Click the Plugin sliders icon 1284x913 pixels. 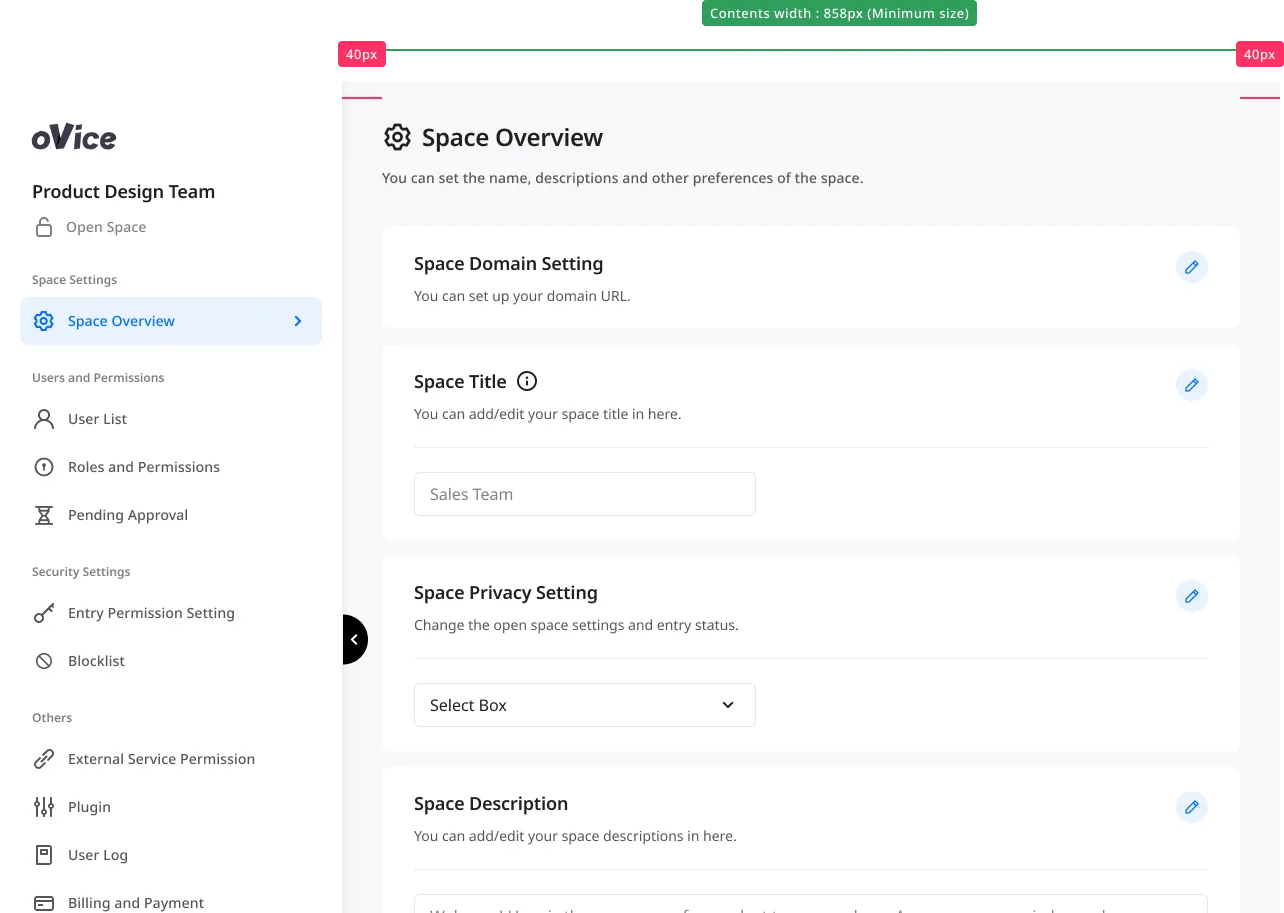[44, 807]
